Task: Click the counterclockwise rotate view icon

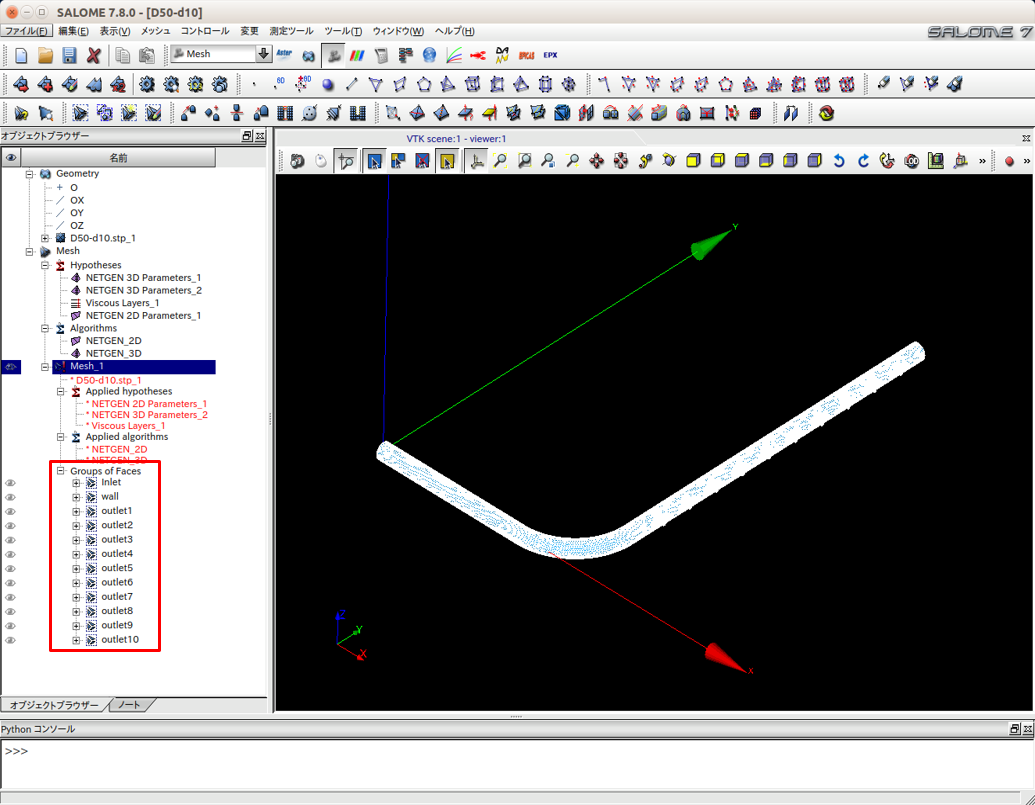Action: pos(839,160)
